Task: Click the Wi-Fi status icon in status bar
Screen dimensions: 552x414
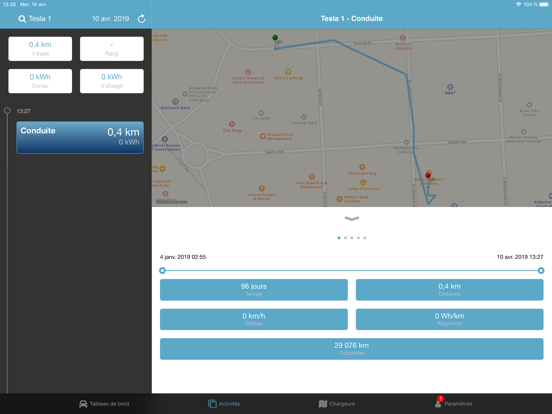Action: (x=518, y=4)
